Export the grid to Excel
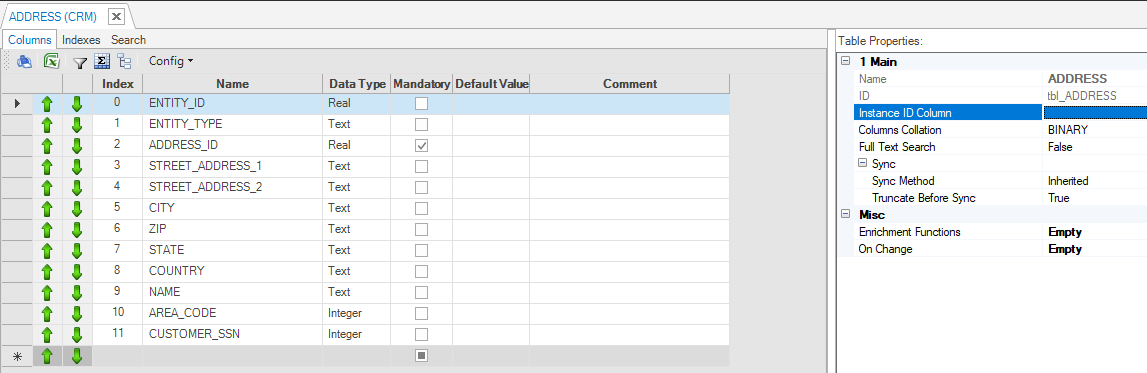Image resolution: width=1147 pixels, height=373 pixels. click(x=51, y=61)
